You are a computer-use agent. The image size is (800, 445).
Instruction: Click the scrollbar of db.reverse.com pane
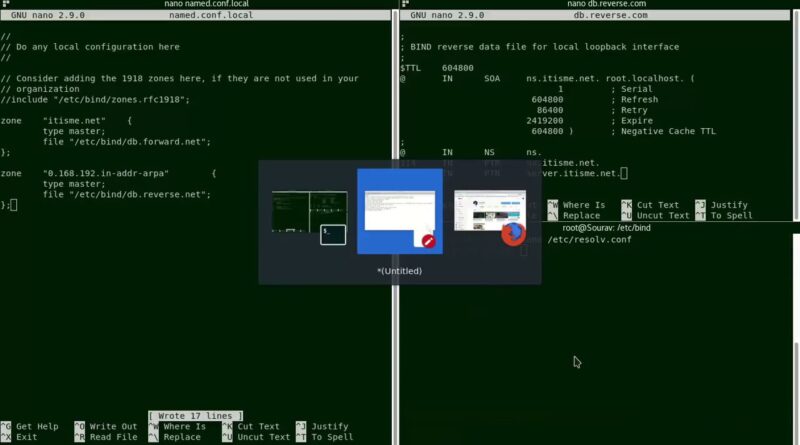pyautogui.click(x=796, y=115)
